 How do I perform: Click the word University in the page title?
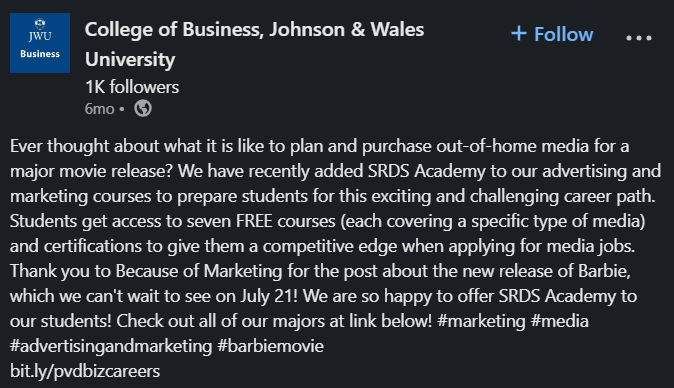[x=130, y=59]
